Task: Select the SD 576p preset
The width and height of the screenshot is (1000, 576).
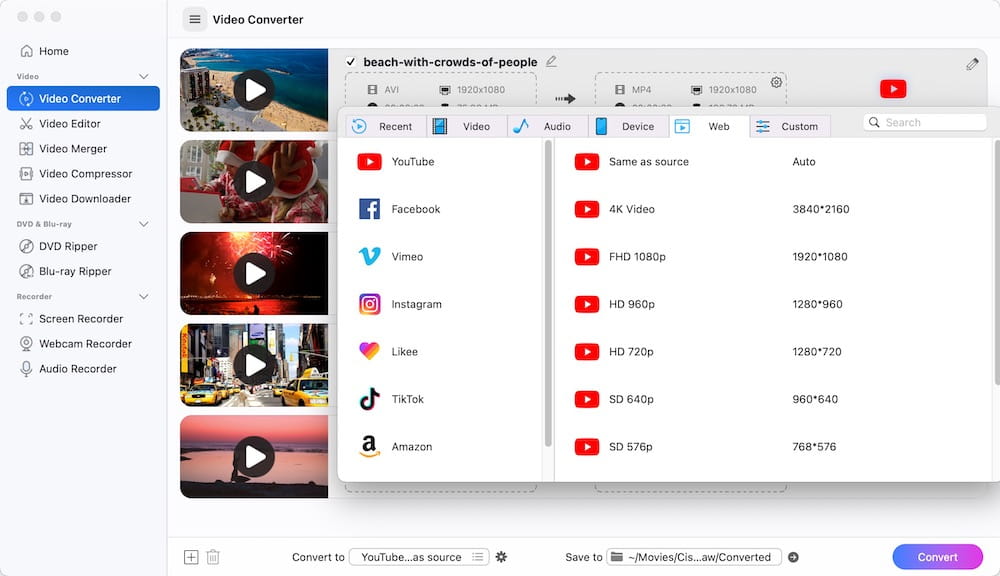Action: [x=775, y=447]
